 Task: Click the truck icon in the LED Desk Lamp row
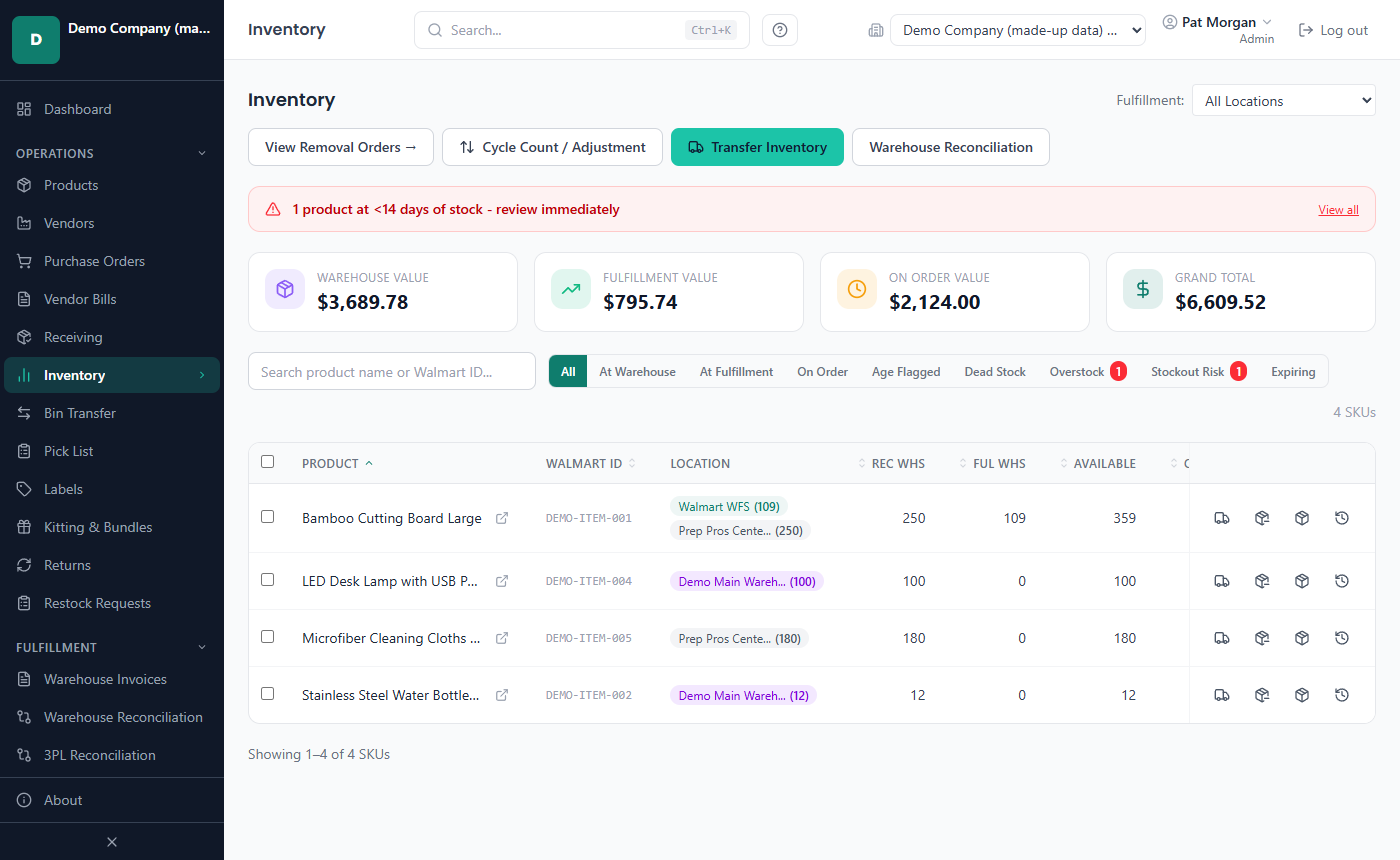(1222, 581)
